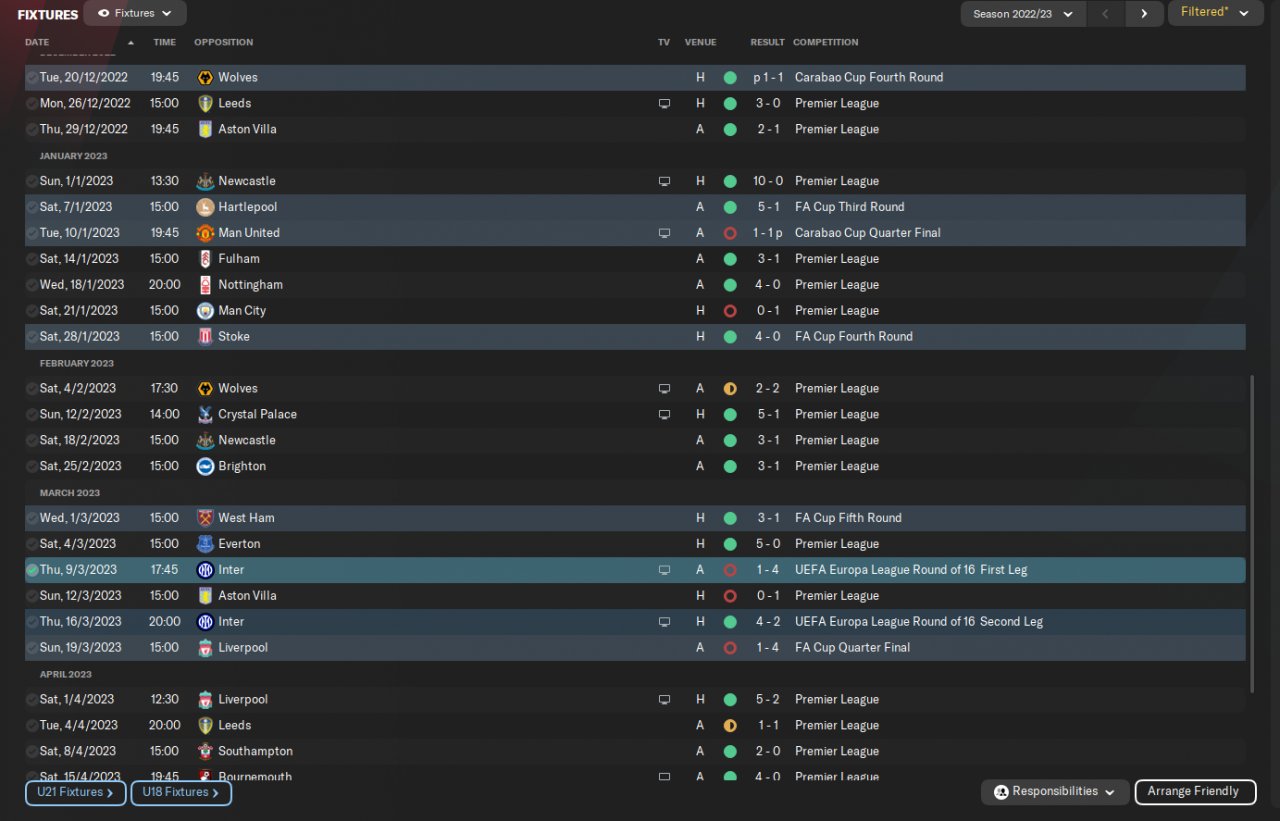This screenshot has width=1280, height=821.
Task: Click the Man United club badge
Action: [205, 233]
